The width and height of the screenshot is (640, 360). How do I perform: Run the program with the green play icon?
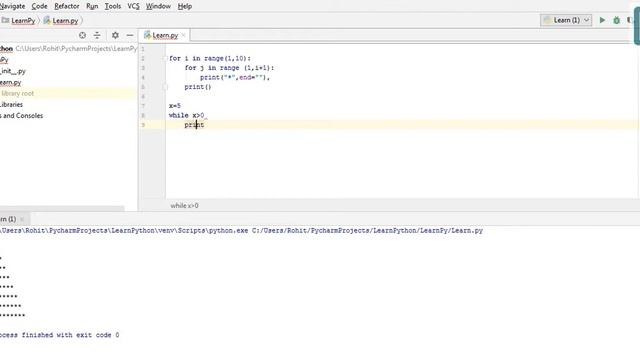602,20
